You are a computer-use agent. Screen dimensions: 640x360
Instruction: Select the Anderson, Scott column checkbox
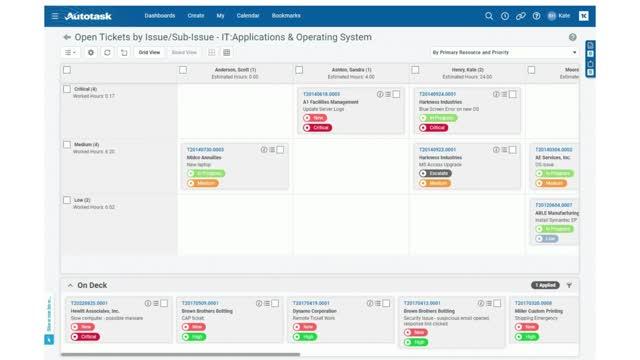[183, 70]
